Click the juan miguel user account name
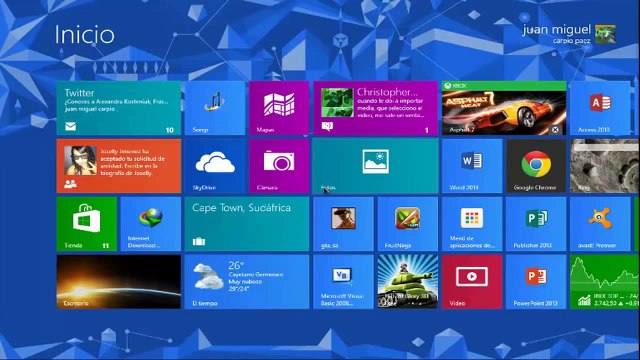640x360 pixels. click(556, 30)
